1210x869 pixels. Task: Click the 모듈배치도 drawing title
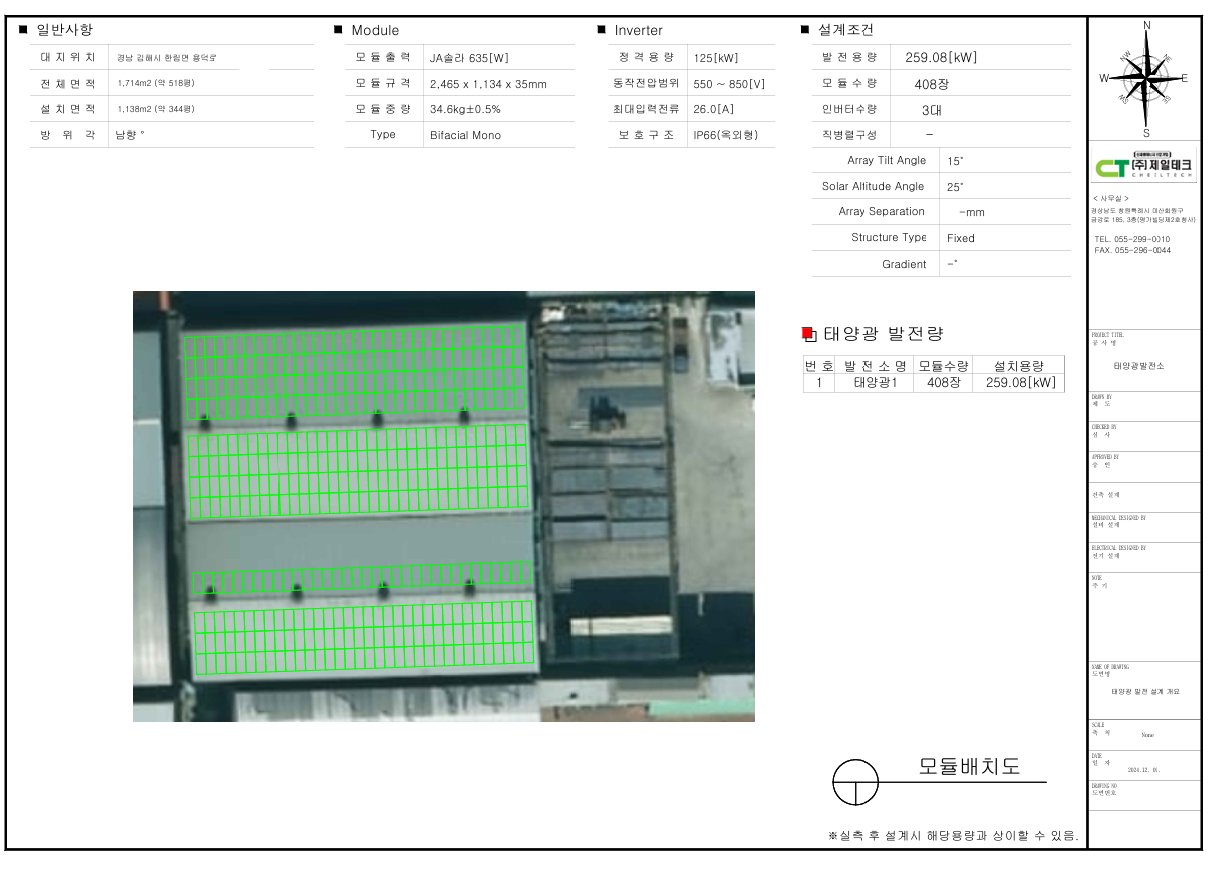coord(969,767)
